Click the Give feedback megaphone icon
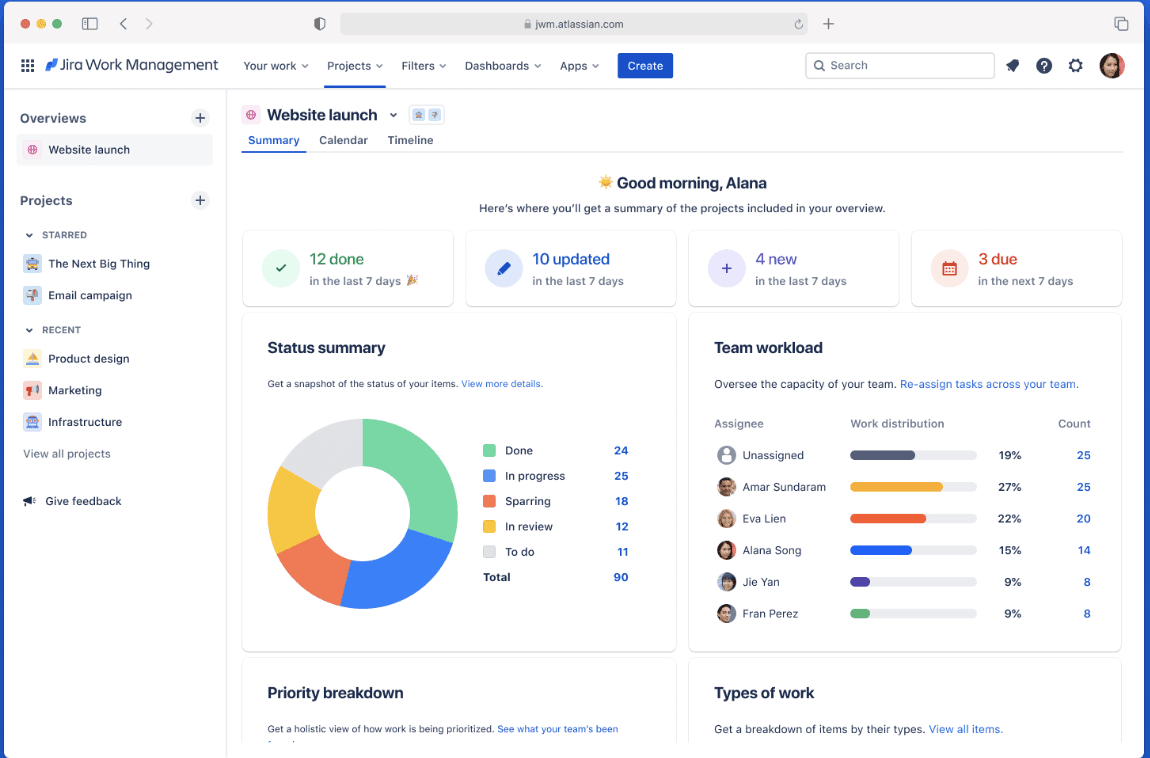This screenshot has width=1150, height=758. [x=29, y=501]
